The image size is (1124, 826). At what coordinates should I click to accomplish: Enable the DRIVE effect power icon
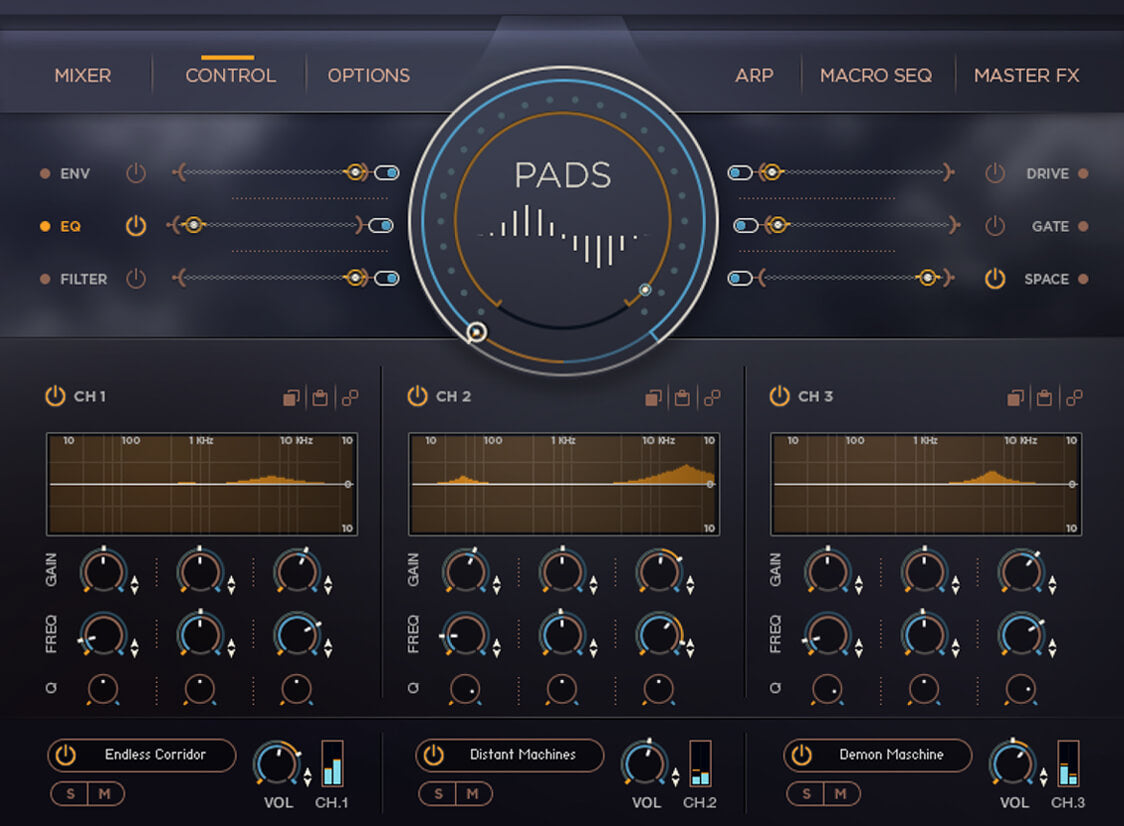click(994, 173)
